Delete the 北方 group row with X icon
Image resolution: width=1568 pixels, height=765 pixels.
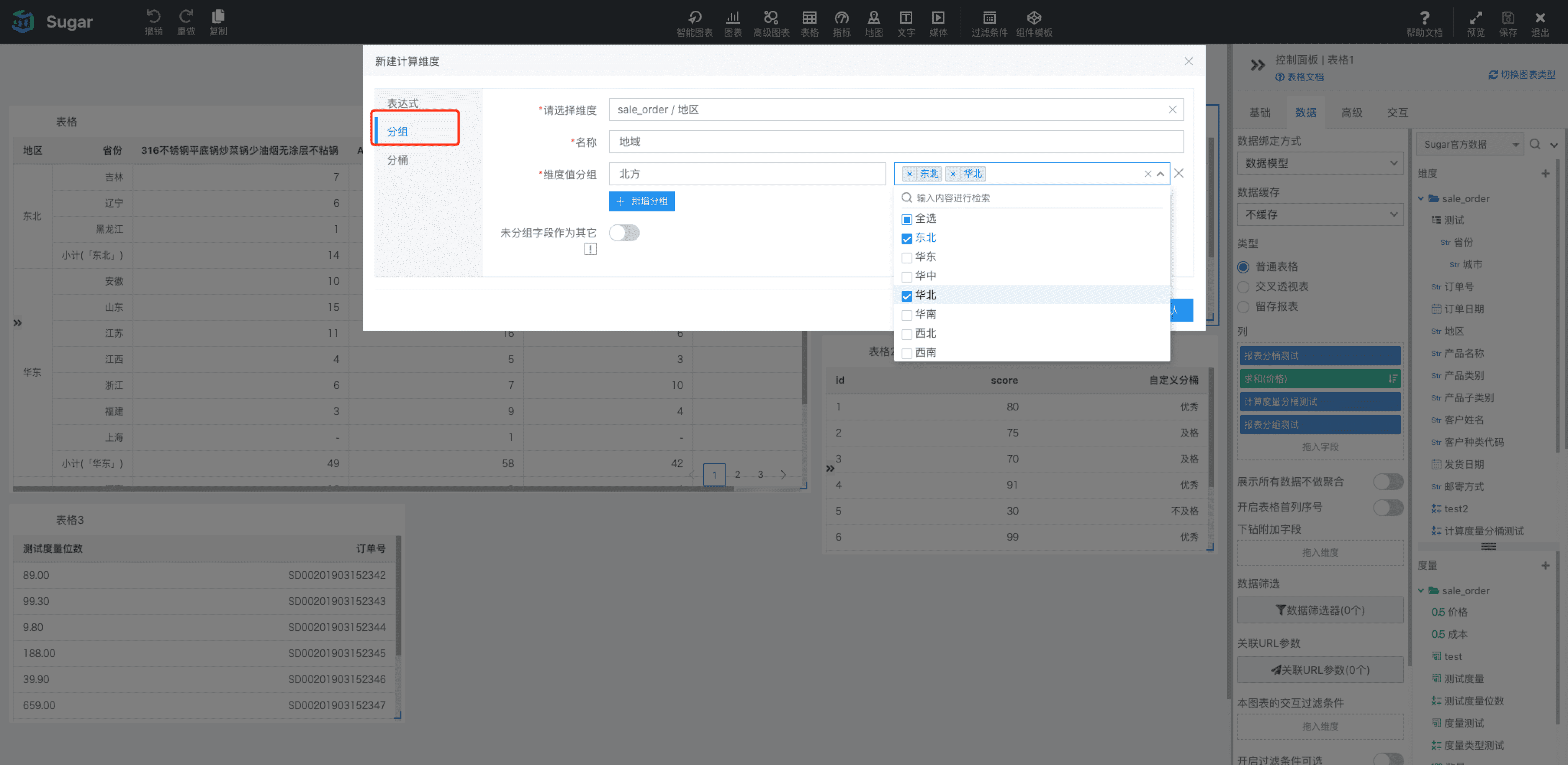point(1179,173)
